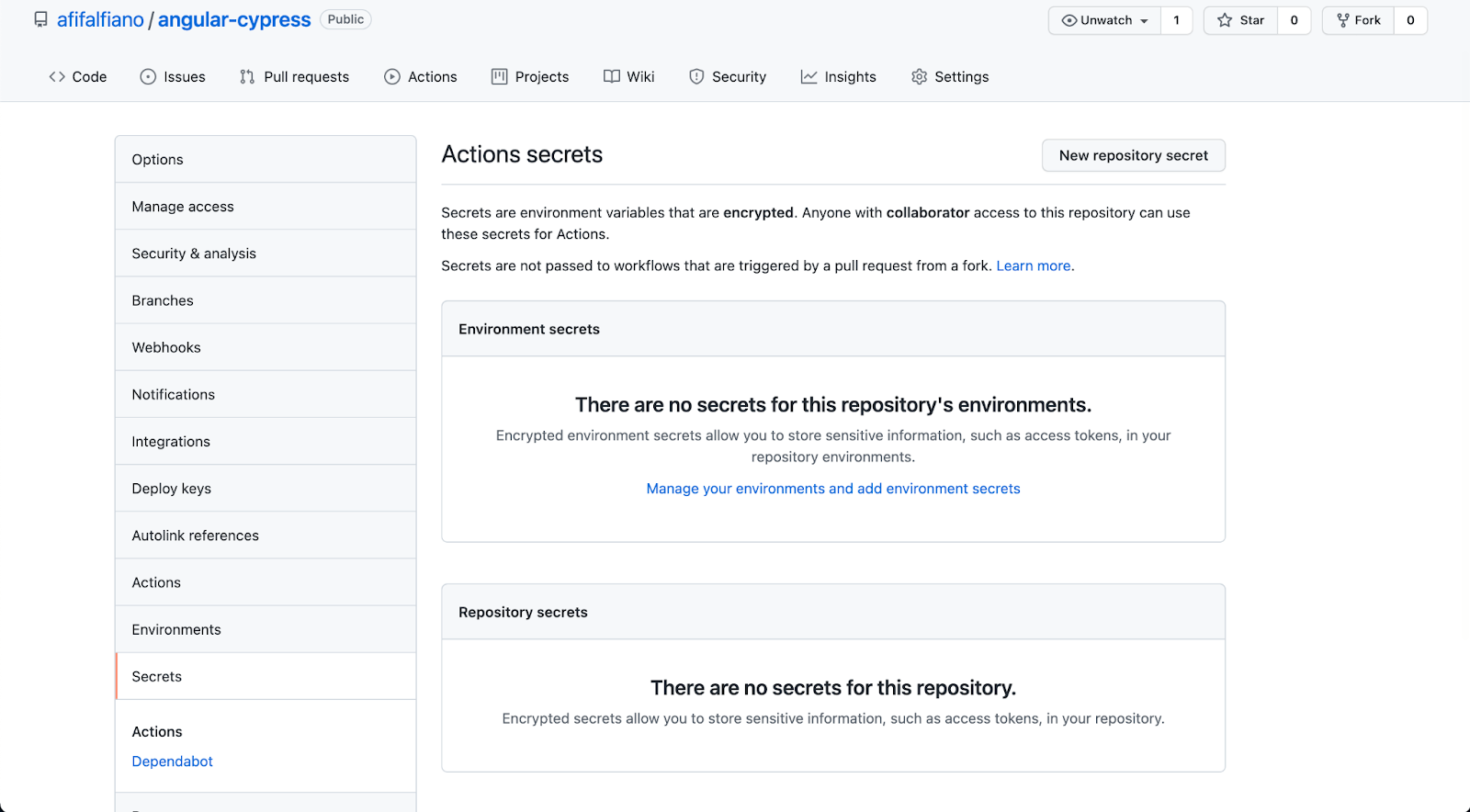Viewport: 1470px width, 812px height.
Task: Open Manage access in the sidebar
Action: click(266, 207)
